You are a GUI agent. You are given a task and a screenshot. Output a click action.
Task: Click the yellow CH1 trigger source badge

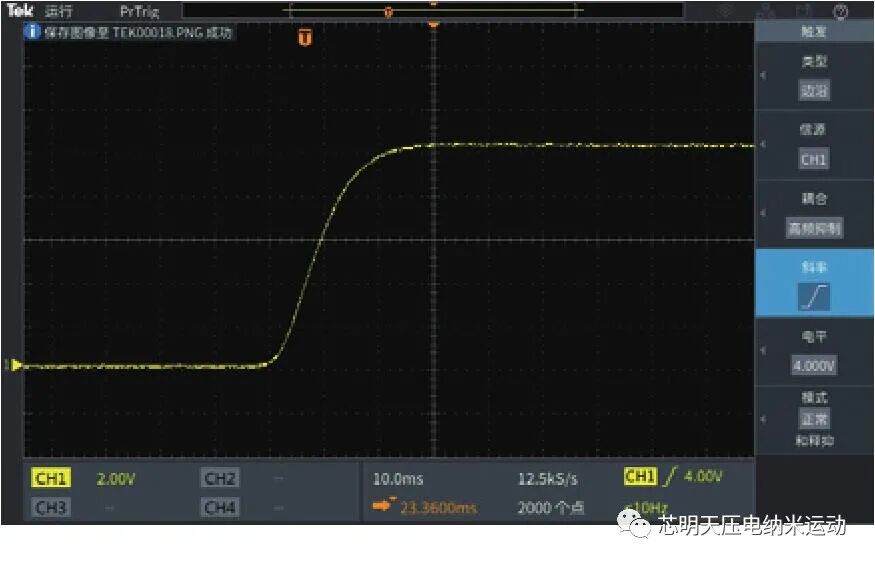coord(640,476)
